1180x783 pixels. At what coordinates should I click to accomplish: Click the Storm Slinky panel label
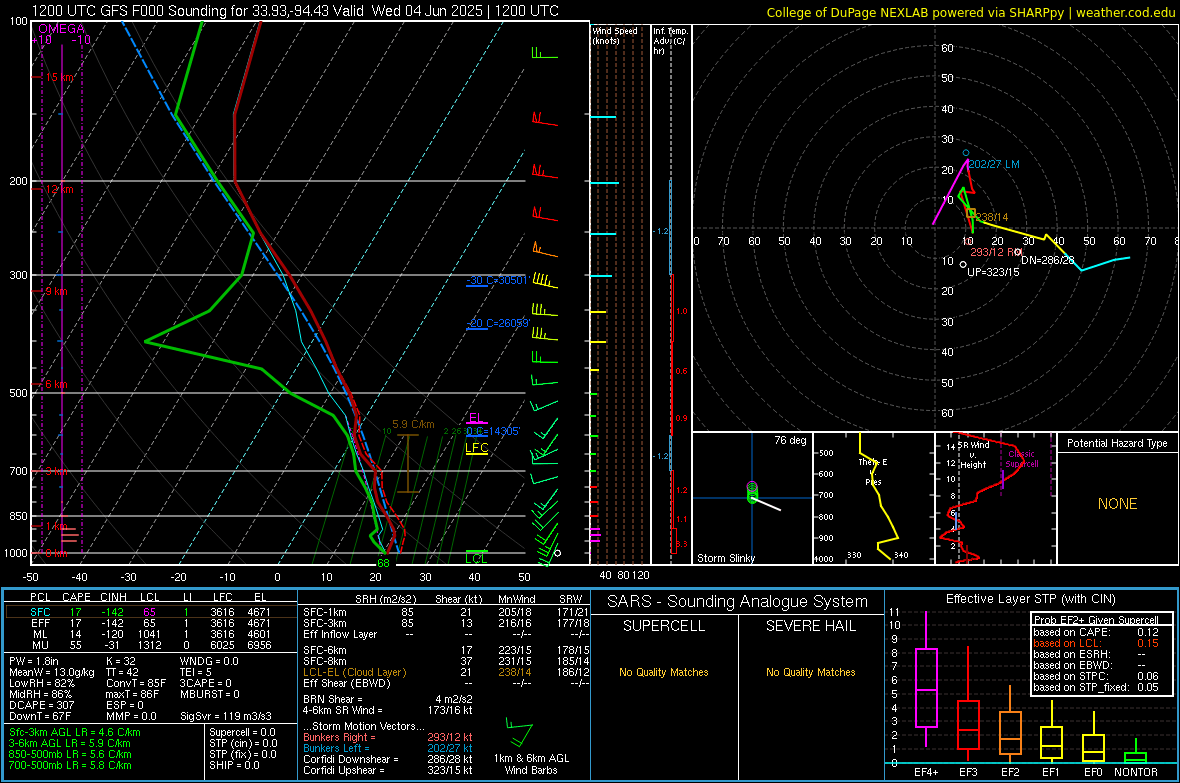coord(726,558)
